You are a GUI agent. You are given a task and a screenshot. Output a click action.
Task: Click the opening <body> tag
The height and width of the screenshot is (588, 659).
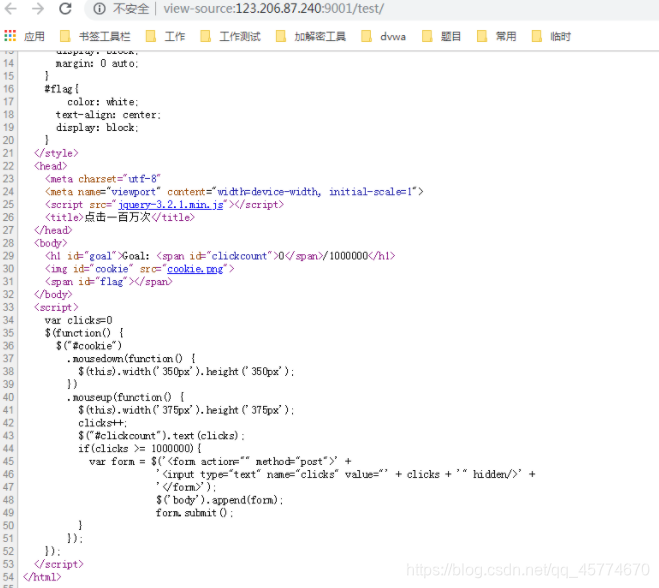pos(51,243)
